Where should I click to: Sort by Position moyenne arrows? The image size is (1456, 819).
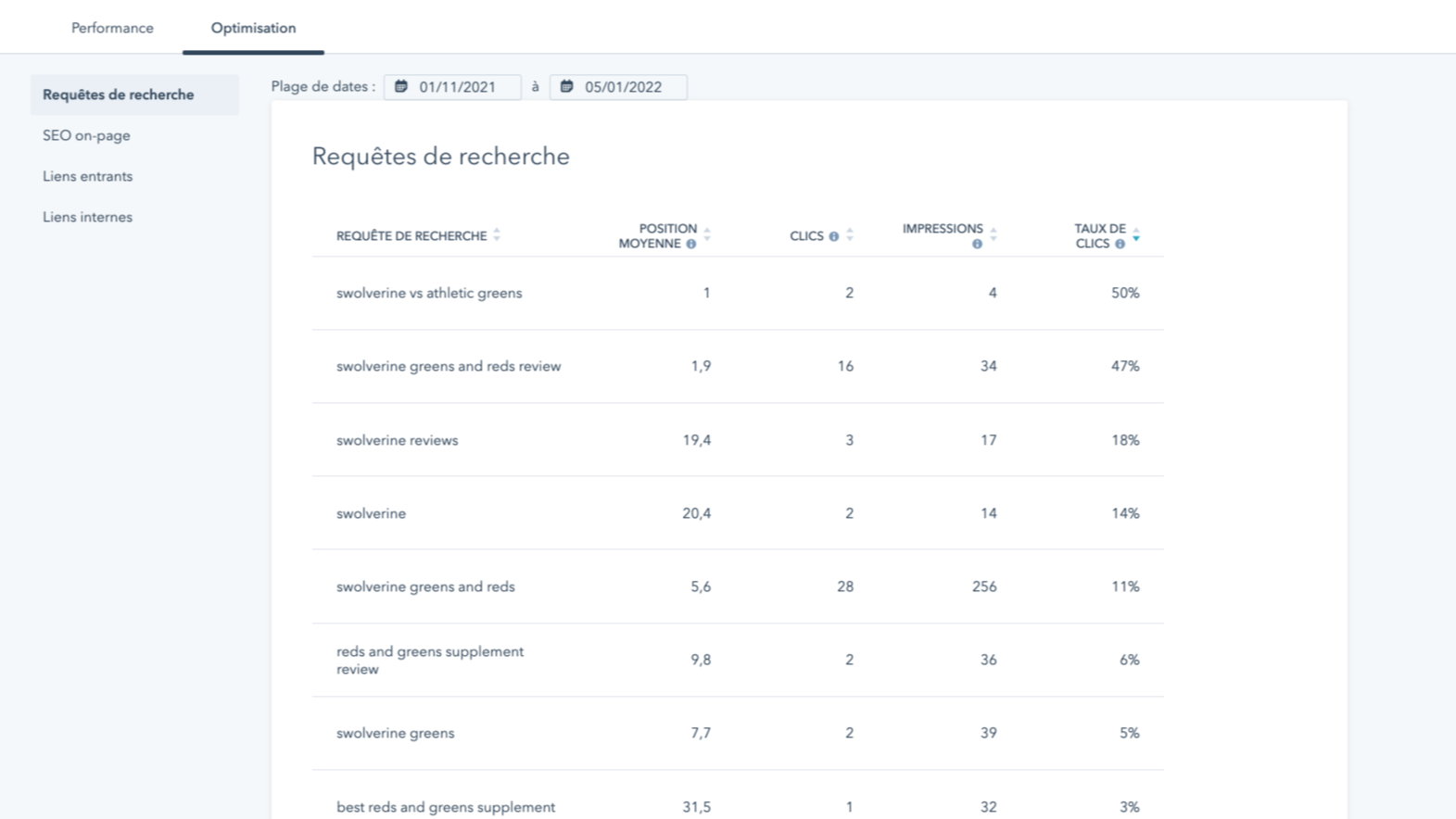(x=707, y=235)
